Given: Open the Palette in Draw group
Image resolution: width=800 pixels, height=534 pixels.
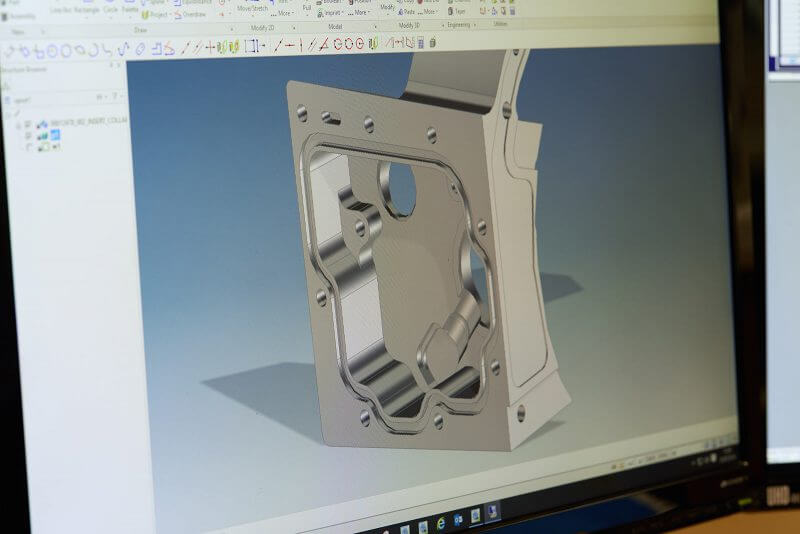Looking at the screenshot, I should (x=130, y=9).
